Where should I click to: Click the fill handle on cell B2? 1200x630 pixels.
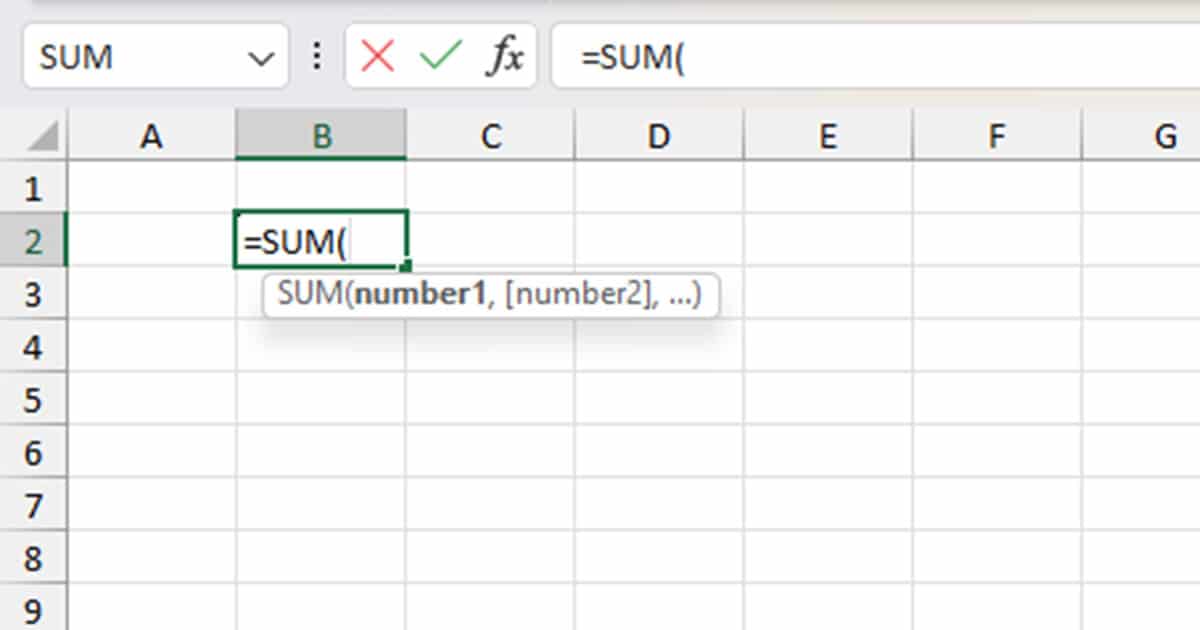405,265
